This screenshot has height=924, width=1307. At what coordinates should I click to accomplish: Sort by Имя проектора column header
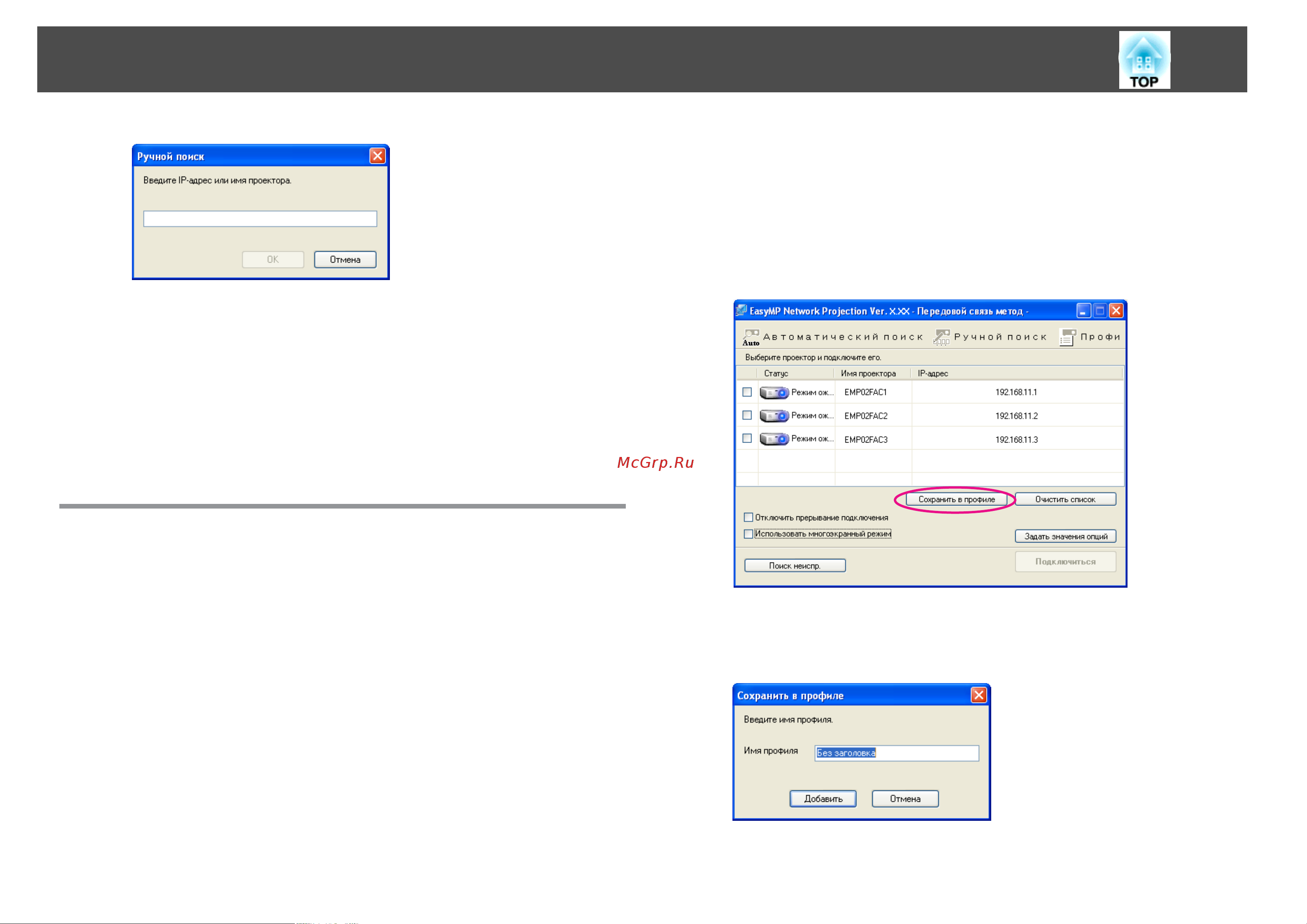pyautogui.click(x=872, y=374)
